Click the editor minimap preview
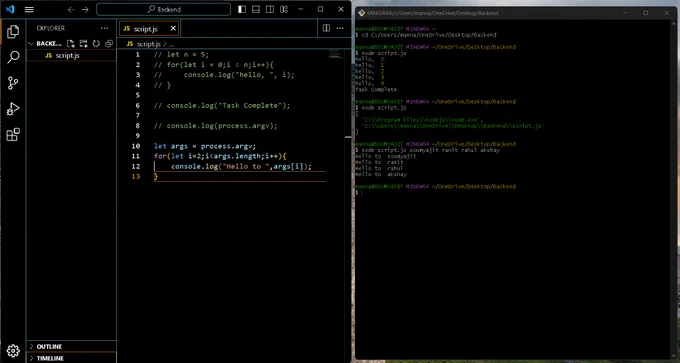 (x=336, y=53)
